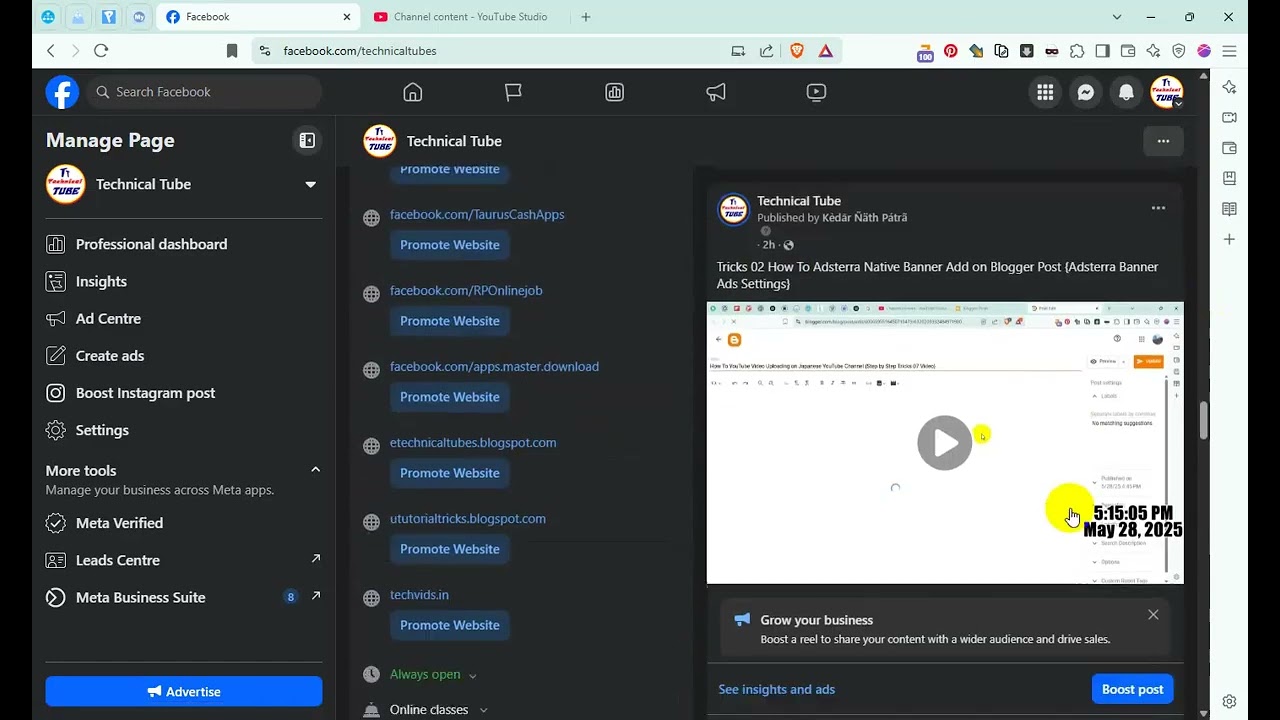Open the Brave Wallet icon in toolbar

pos(1127,51)
